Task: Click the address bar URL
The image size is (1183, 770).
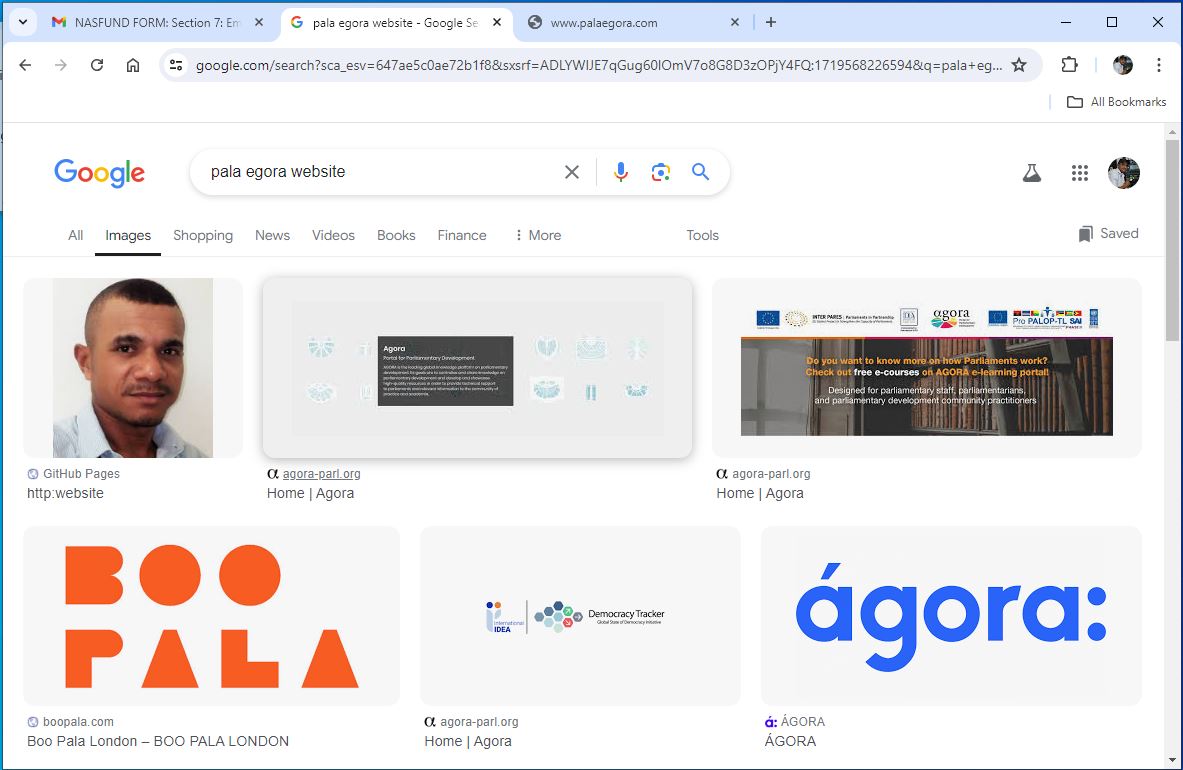Action: (x=598, y=66)
